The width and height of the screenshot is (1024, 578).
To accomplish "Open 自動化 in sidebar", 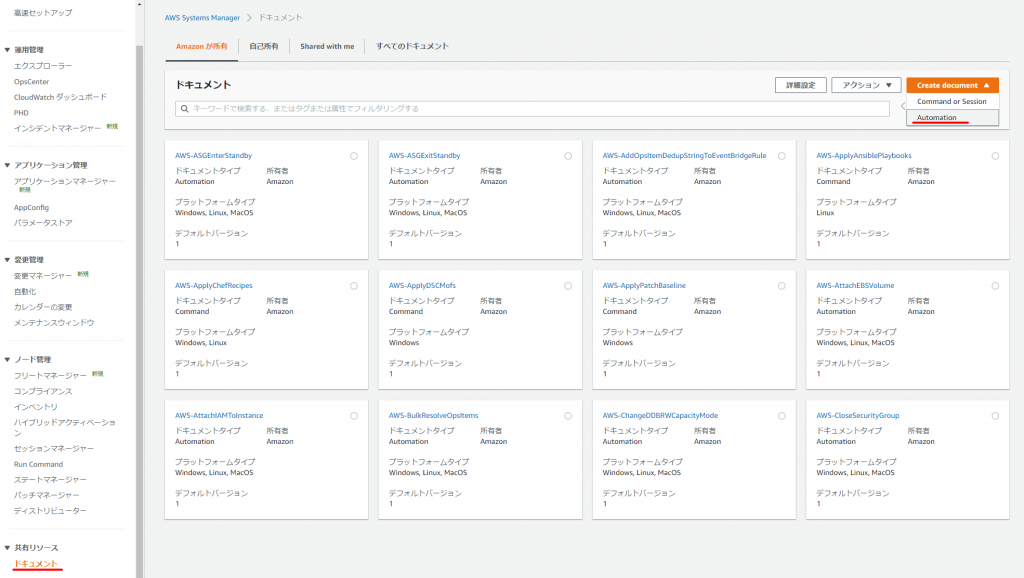I will point(25,292).
